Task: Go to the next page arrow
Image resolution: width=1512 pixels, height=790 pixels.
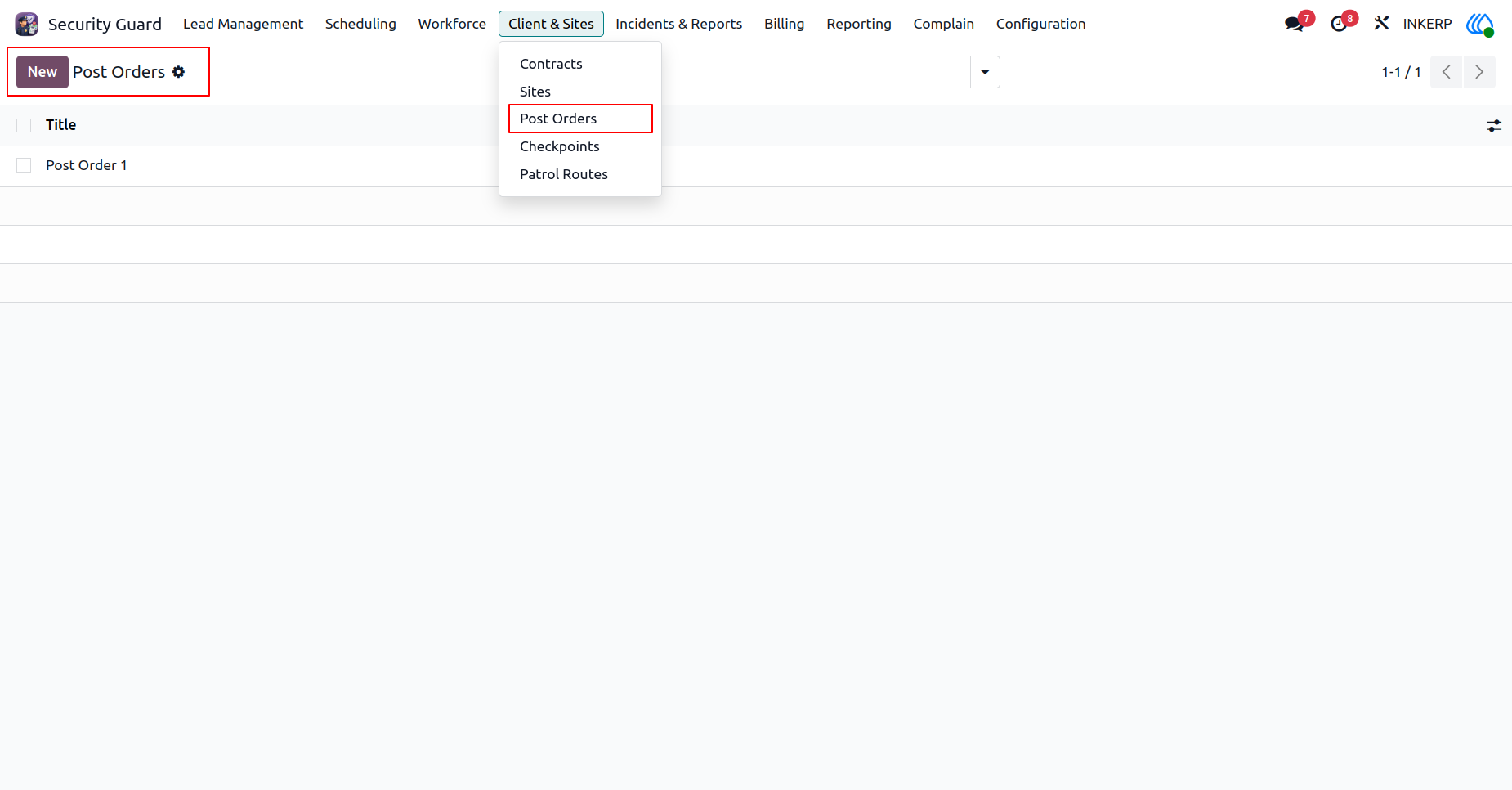Action: click(1479, 72)
